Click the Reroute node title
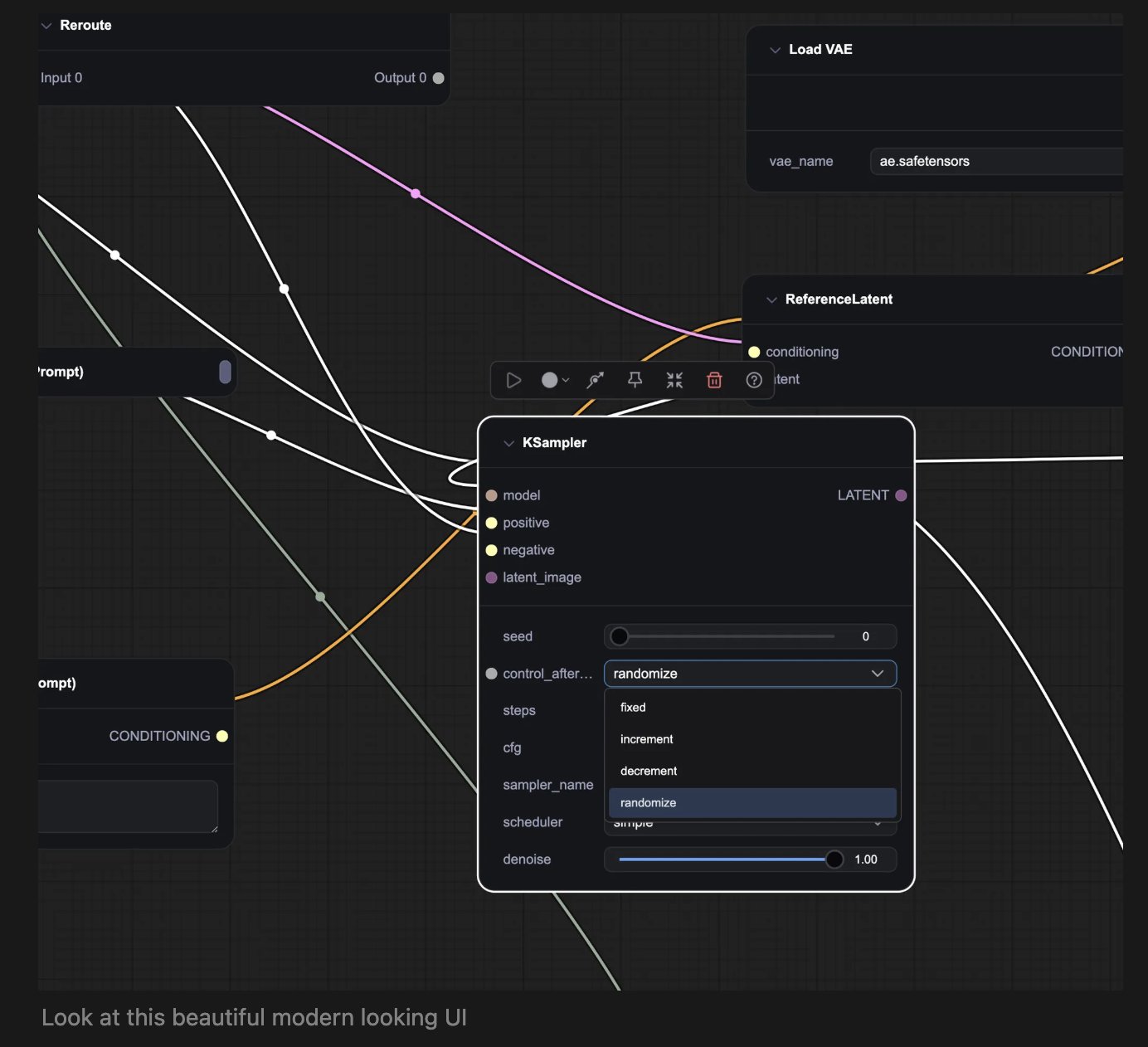Screen dimensions: 1148x1047 (x=85, y=26)
